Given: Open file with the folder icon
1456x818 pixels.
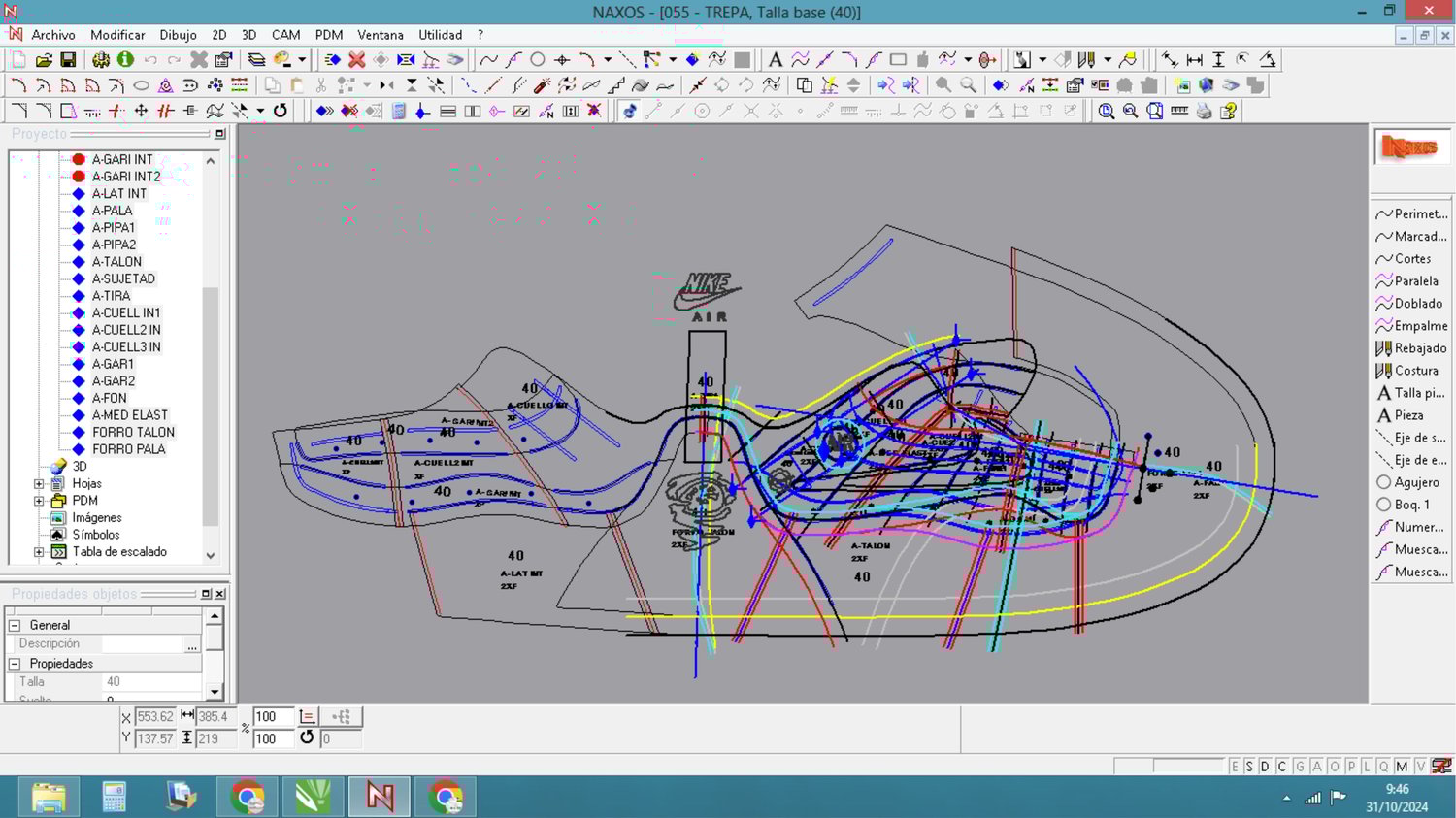Looking at the screenshot, I should [x=44, y=60].
